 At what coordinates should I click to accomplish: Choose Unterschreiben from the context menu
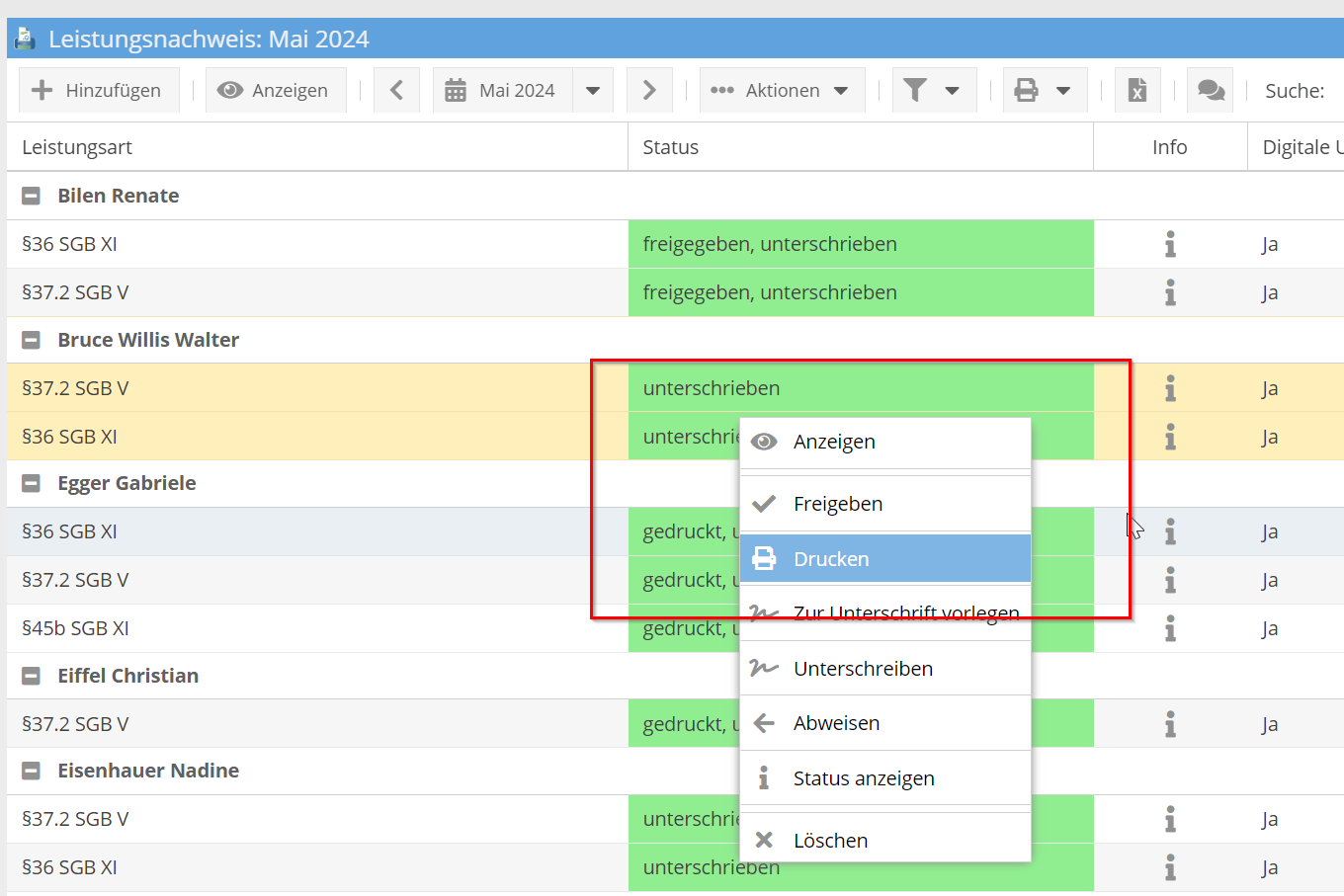pos(863,669)
